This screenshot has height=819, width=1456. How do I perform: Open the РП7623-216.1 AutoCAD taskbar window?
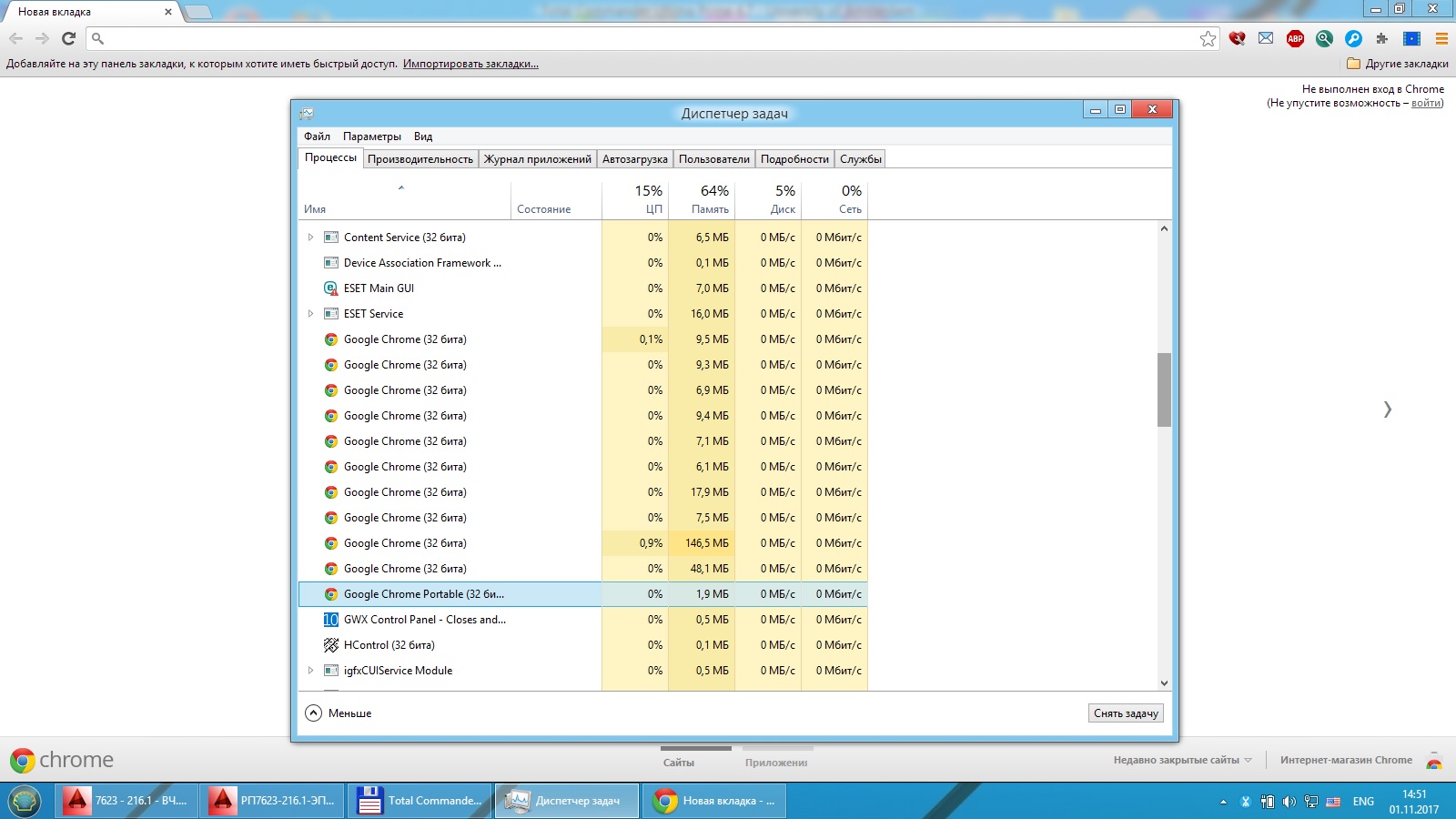click(x=272, y=801)
